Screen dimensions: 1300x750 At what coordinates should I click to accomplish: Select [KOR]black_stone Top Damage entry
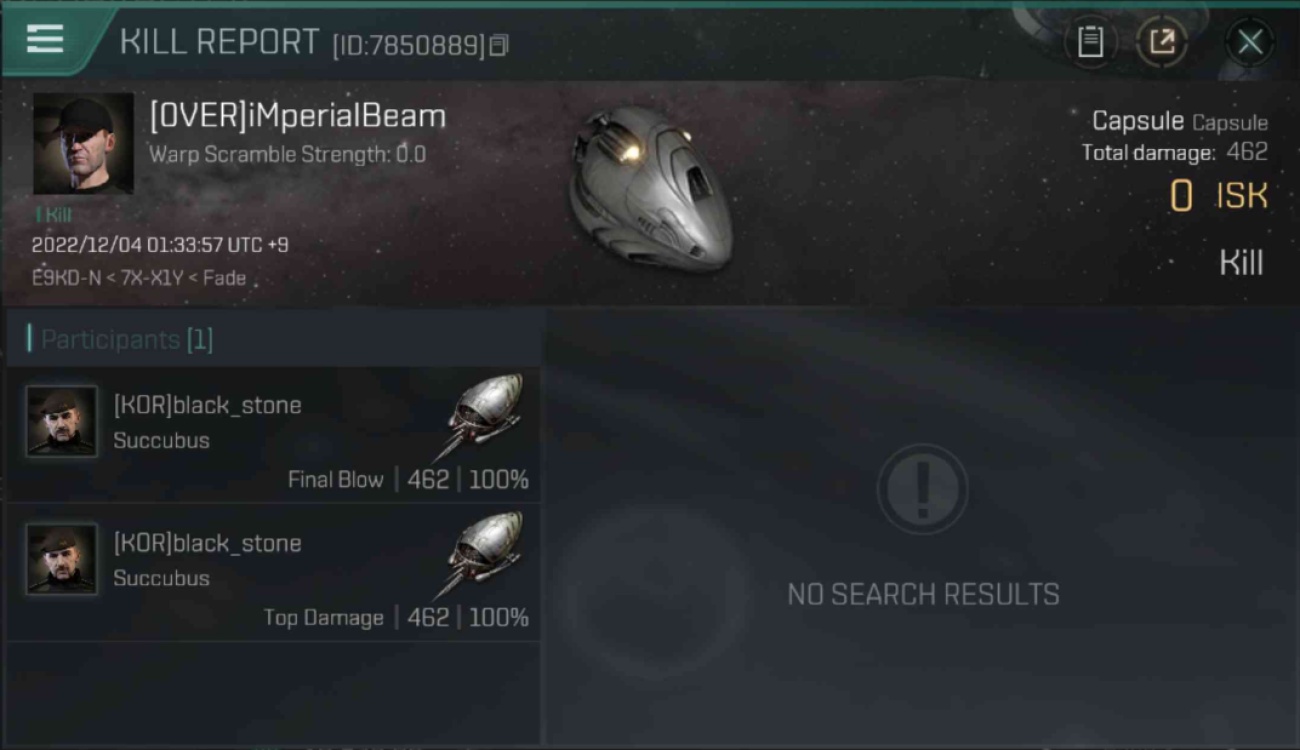[x=273, y=573]
